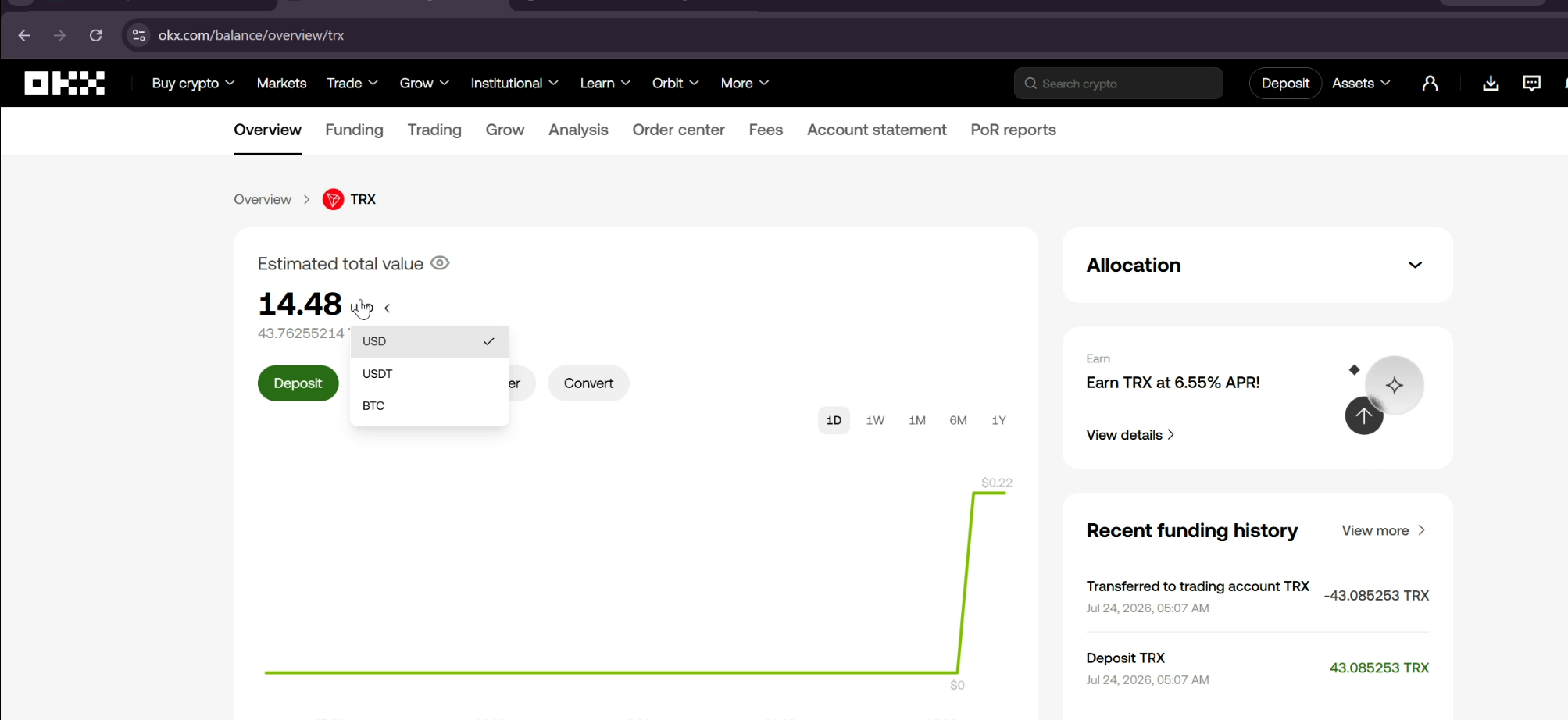1568x720 pixels.
Task: Open the chat support icon
Action: [x=1531, y=83]
